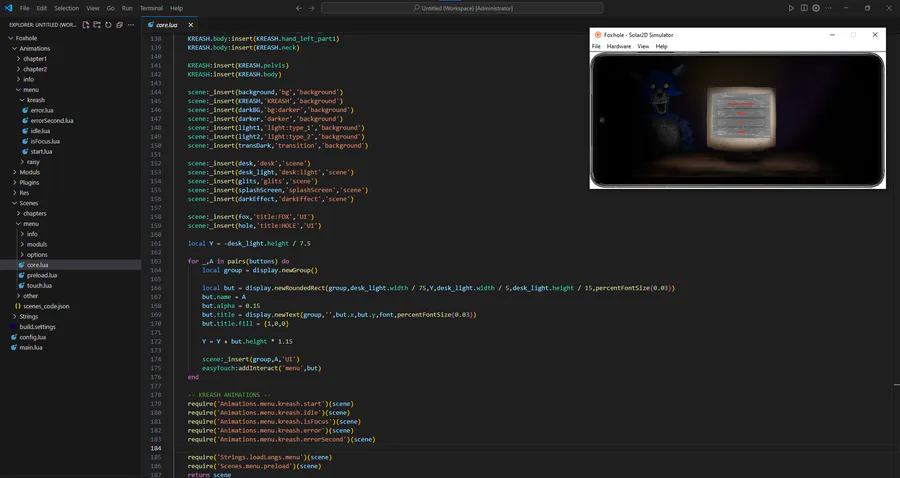Open error.lua file
The width and height of the screenshot is (900, 478).
point(42,110)
